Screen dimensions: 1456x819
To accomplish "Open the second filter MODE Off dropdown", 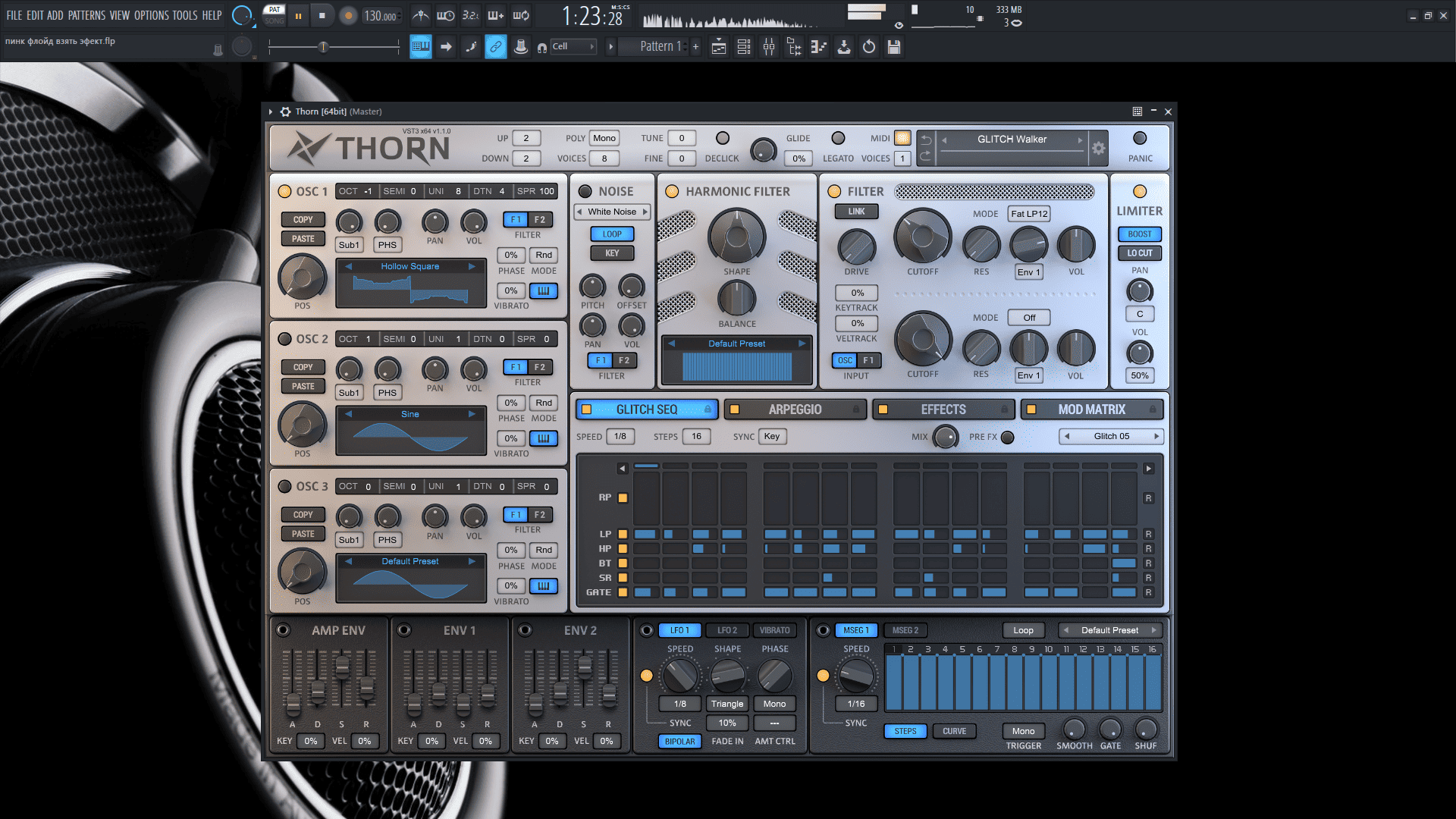I will coord(1029,318).
